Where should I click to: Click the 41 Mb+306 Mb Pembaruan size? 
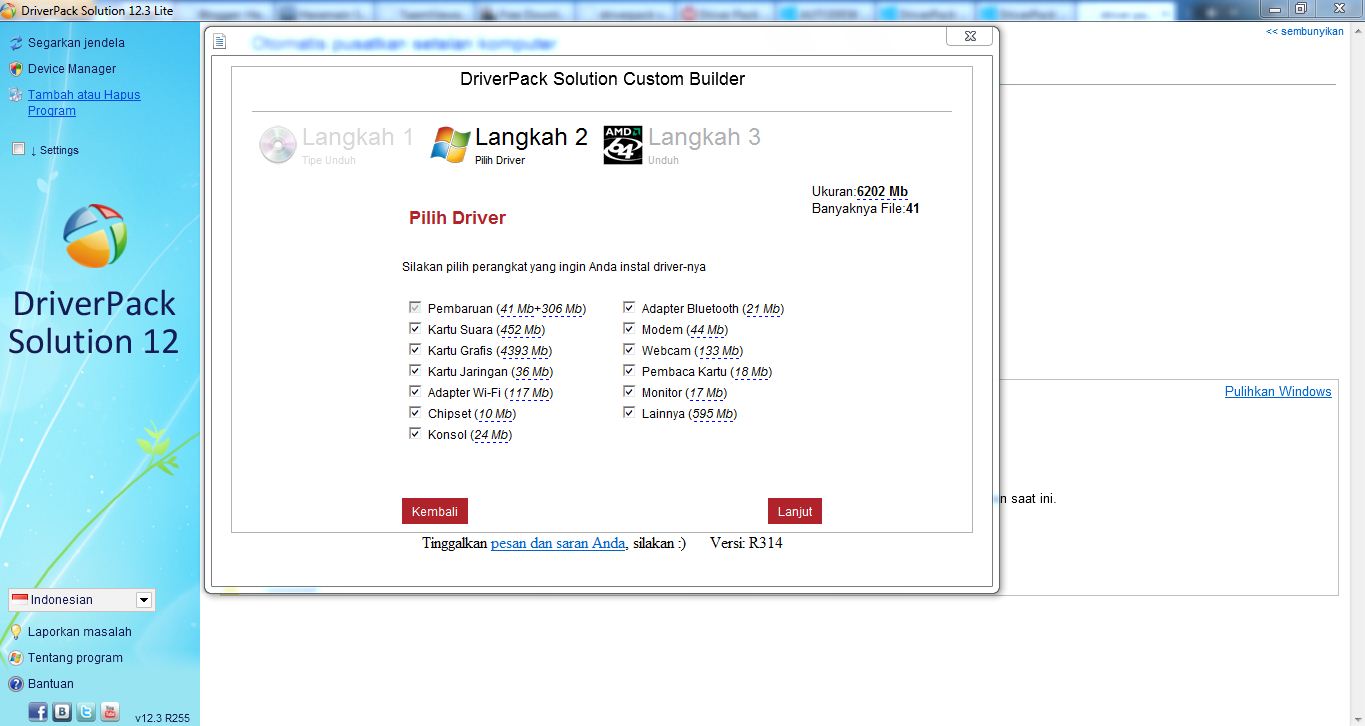coord(541,309)
